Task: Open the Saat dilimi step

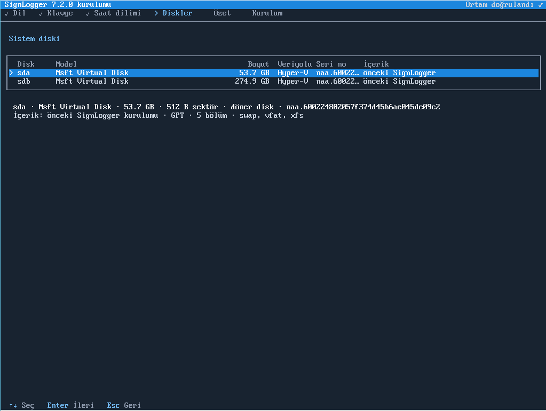Action: [x=114, y=13]
